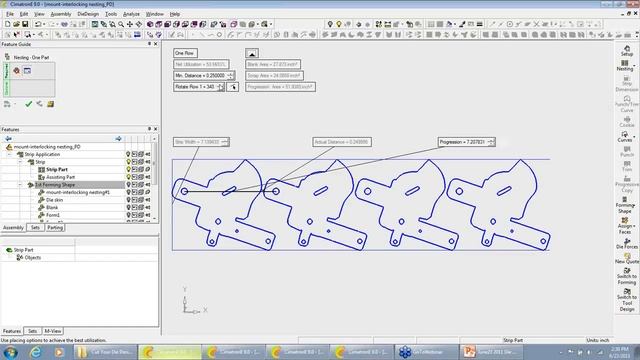
Task: Toggle the image button next to One Row
Action: [x=252, y=53]
